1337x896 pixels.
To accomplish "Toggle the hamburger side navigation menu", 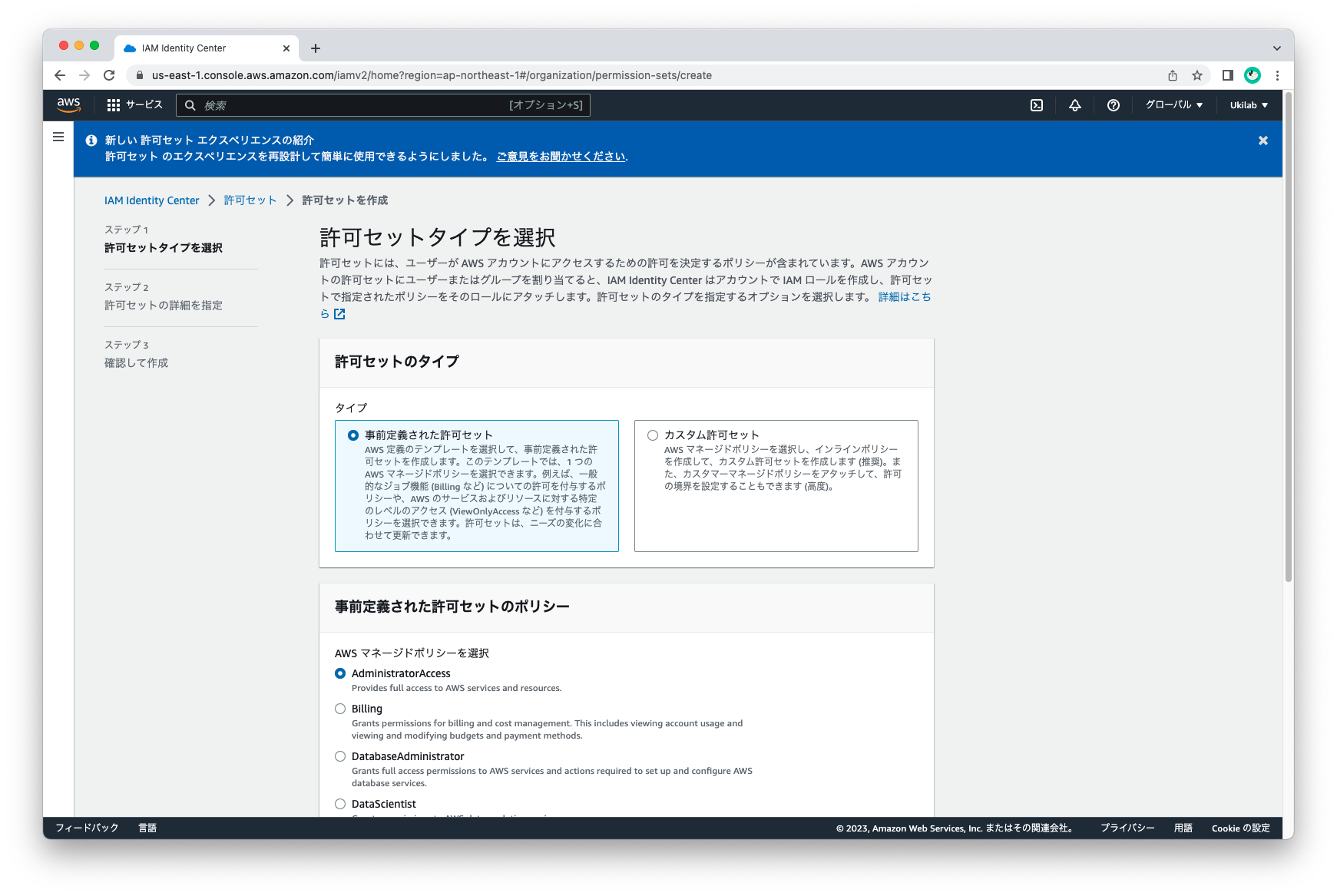I will pos(58,137).
